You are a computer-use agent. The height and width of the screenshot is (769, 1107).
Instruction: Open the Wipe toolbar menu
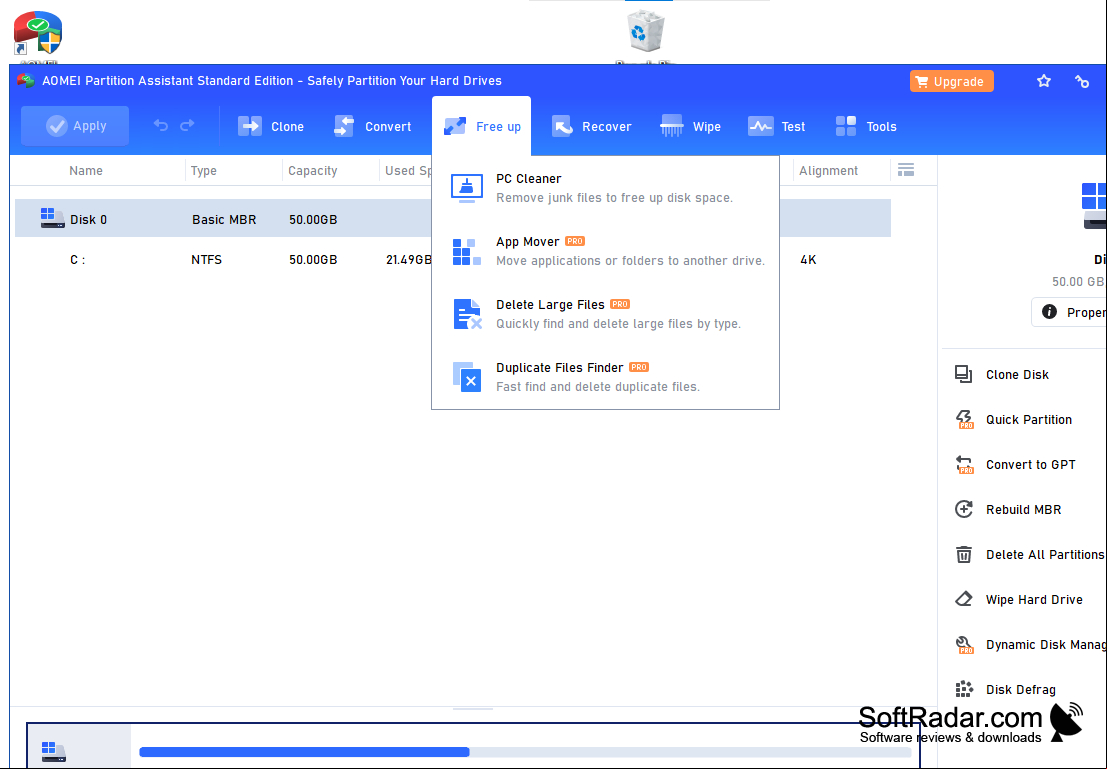pyautogui.click(x=690, y=126)
